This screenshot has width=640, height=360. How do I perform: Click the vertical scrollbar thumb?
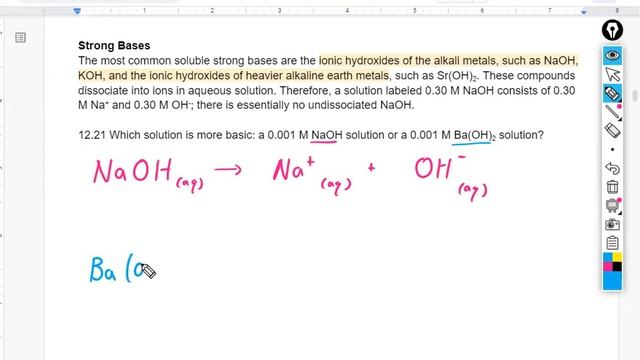(635, 96)
